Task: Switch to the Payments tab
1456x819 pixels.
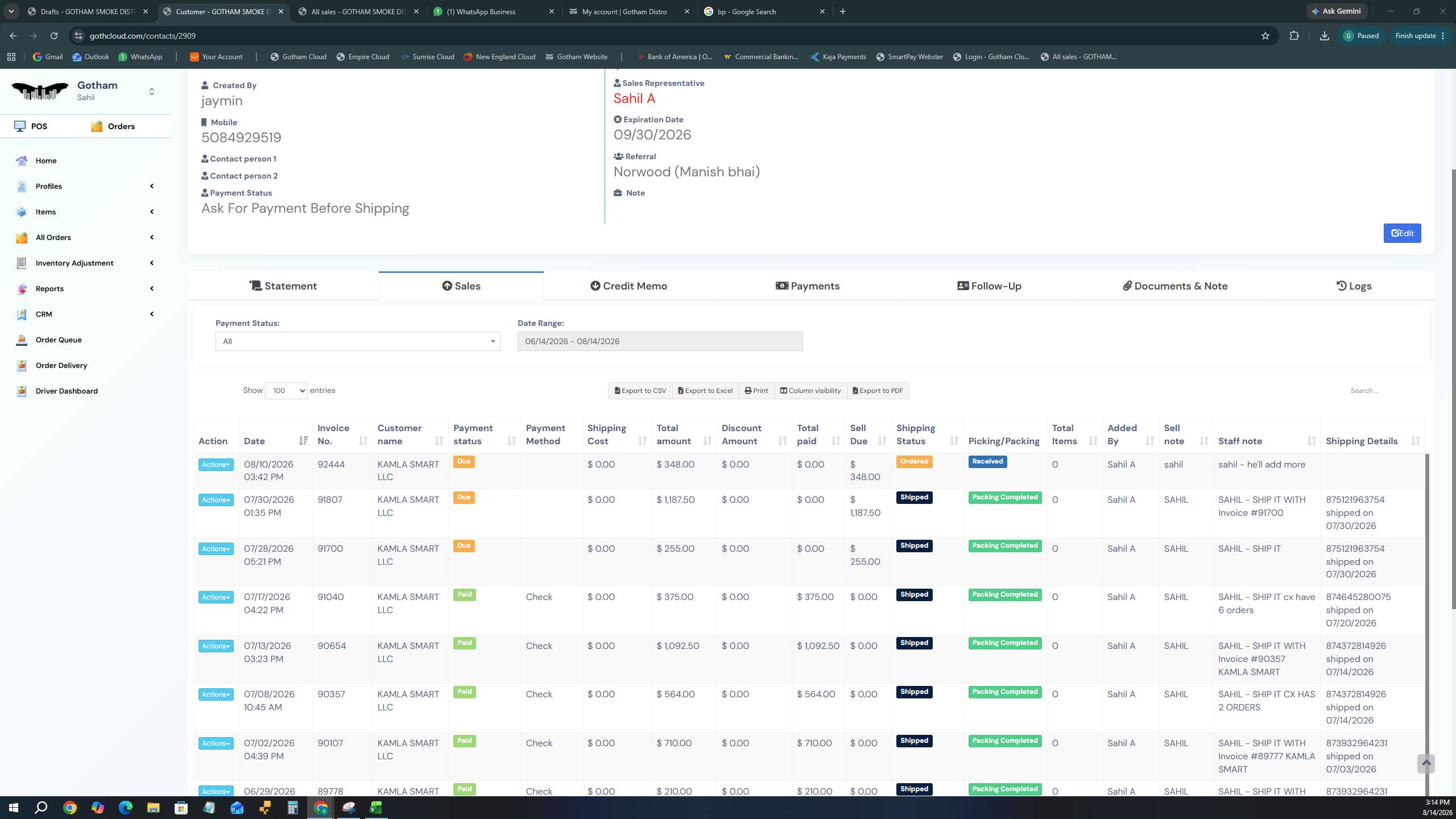Action: 808,286
